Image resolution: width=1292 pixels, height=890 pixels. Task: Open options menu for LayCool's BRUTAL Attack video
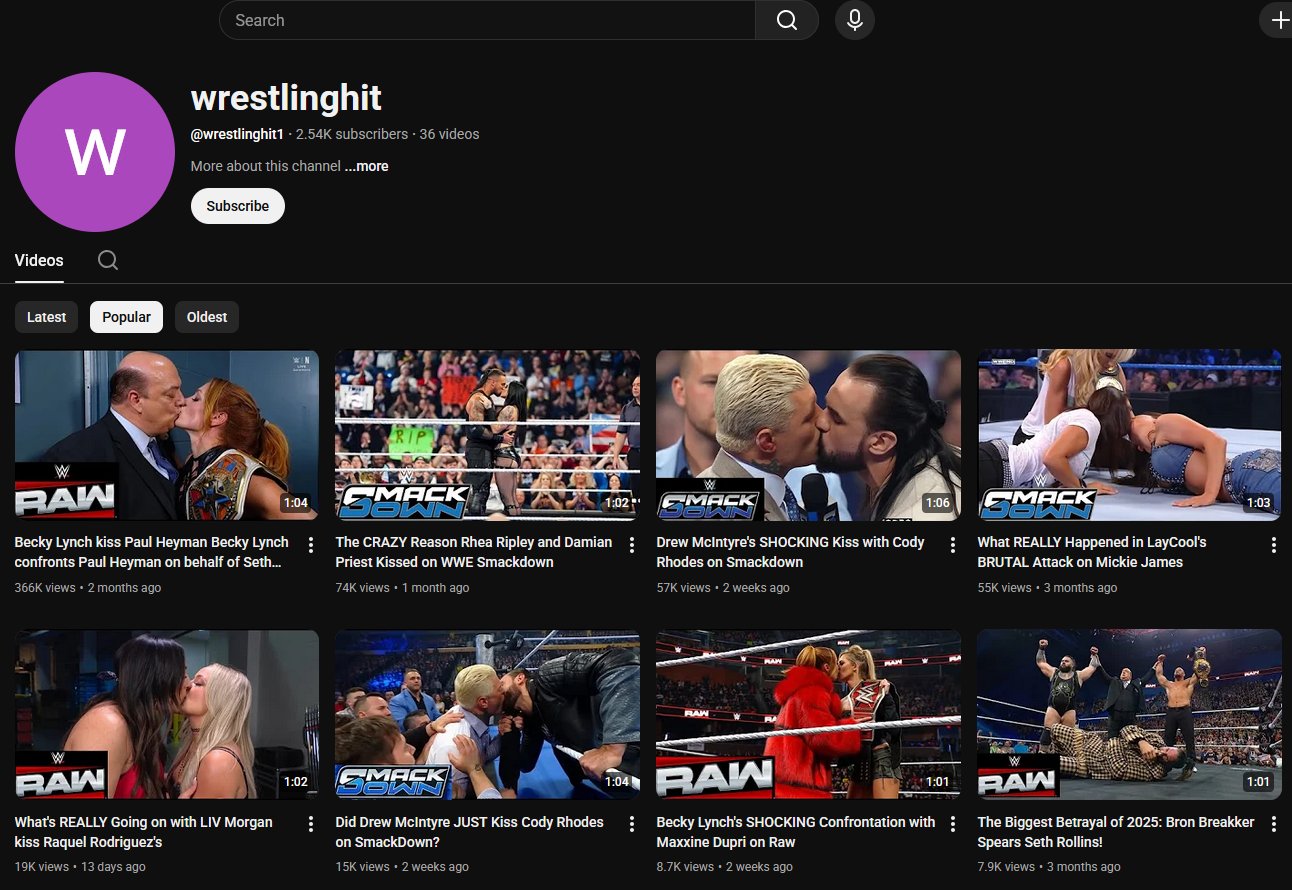pyautogui.click(x=1274, y=545)
